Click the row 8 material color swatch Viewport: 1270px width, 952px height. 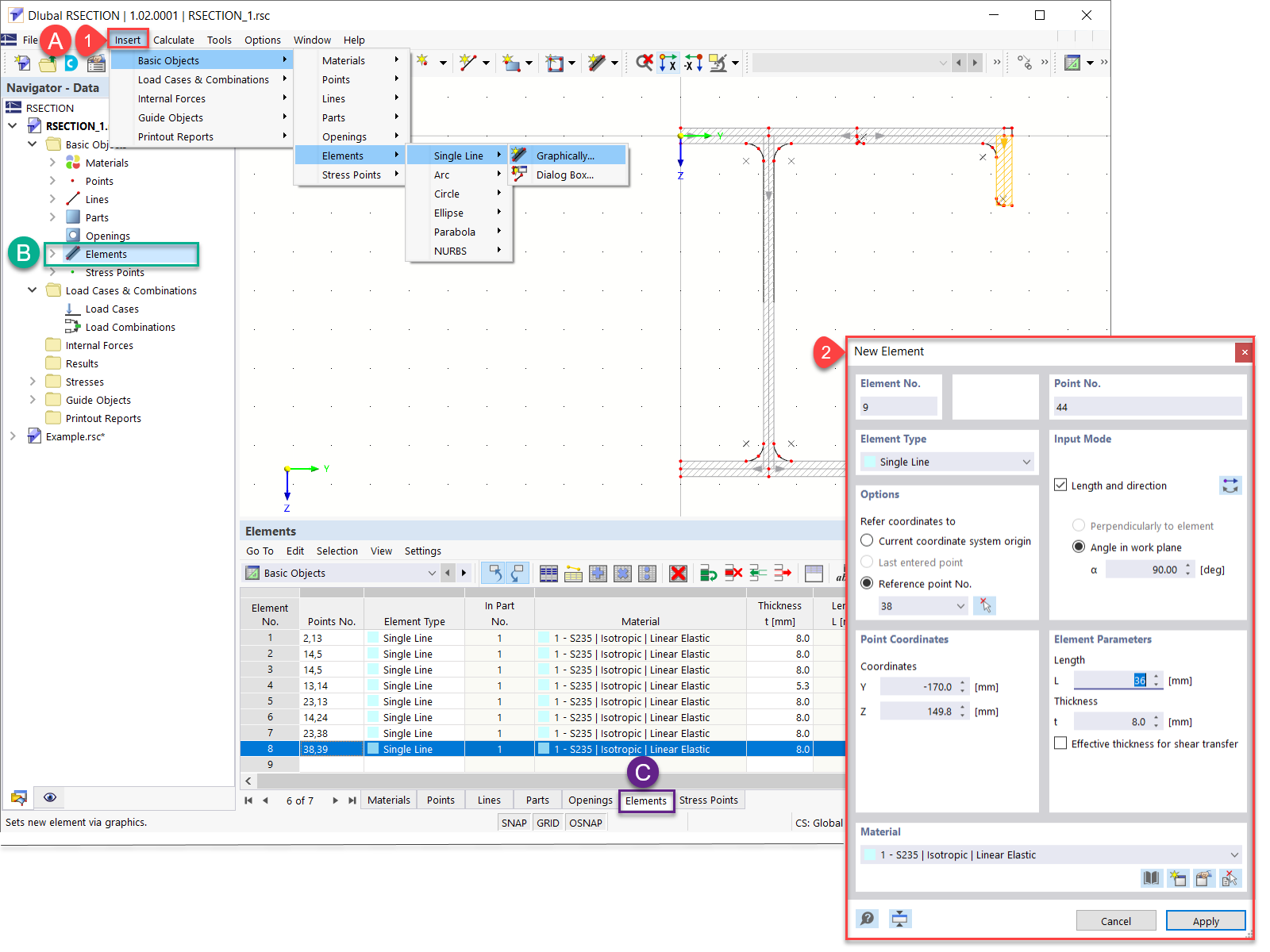(544, 749)
